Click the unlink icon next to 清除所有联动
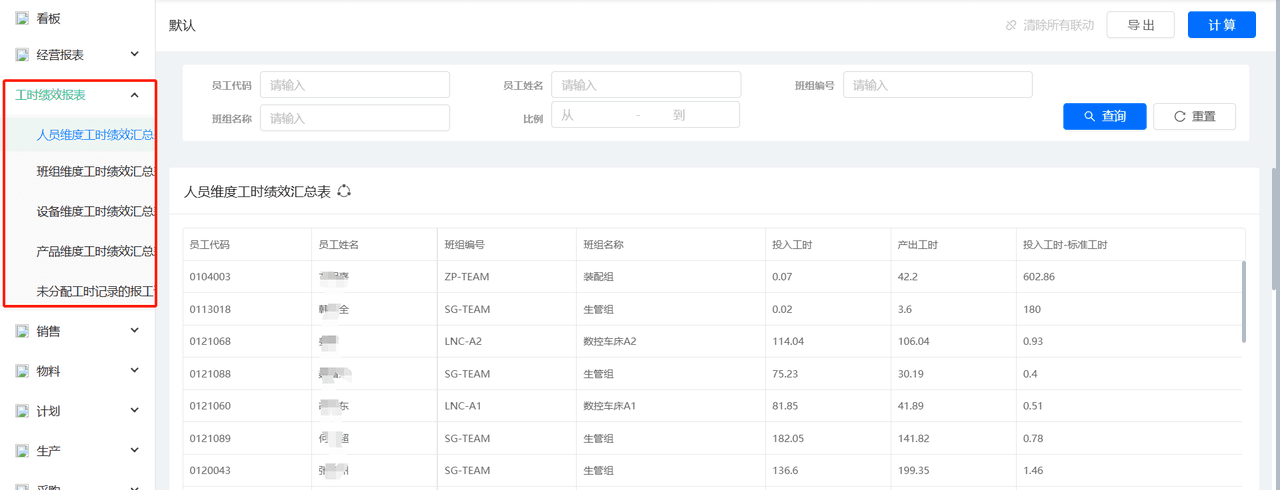This screenshot has height=490, width=1280. coord(1011,25)
